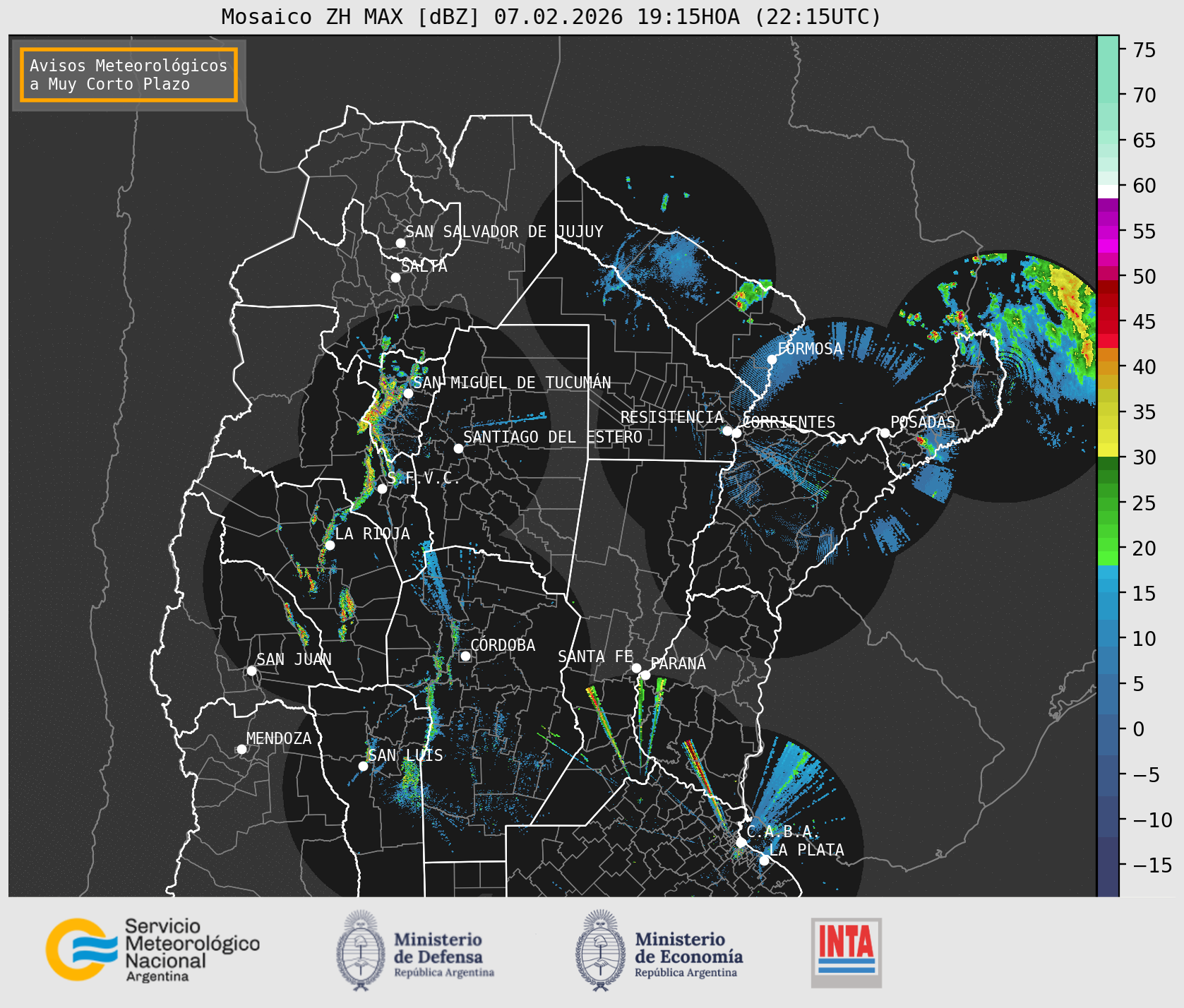This screenshot has height=1008, width=1184.
Task: Click the Servicio Meteorológico Nacional logo
Action: [153, 949]
